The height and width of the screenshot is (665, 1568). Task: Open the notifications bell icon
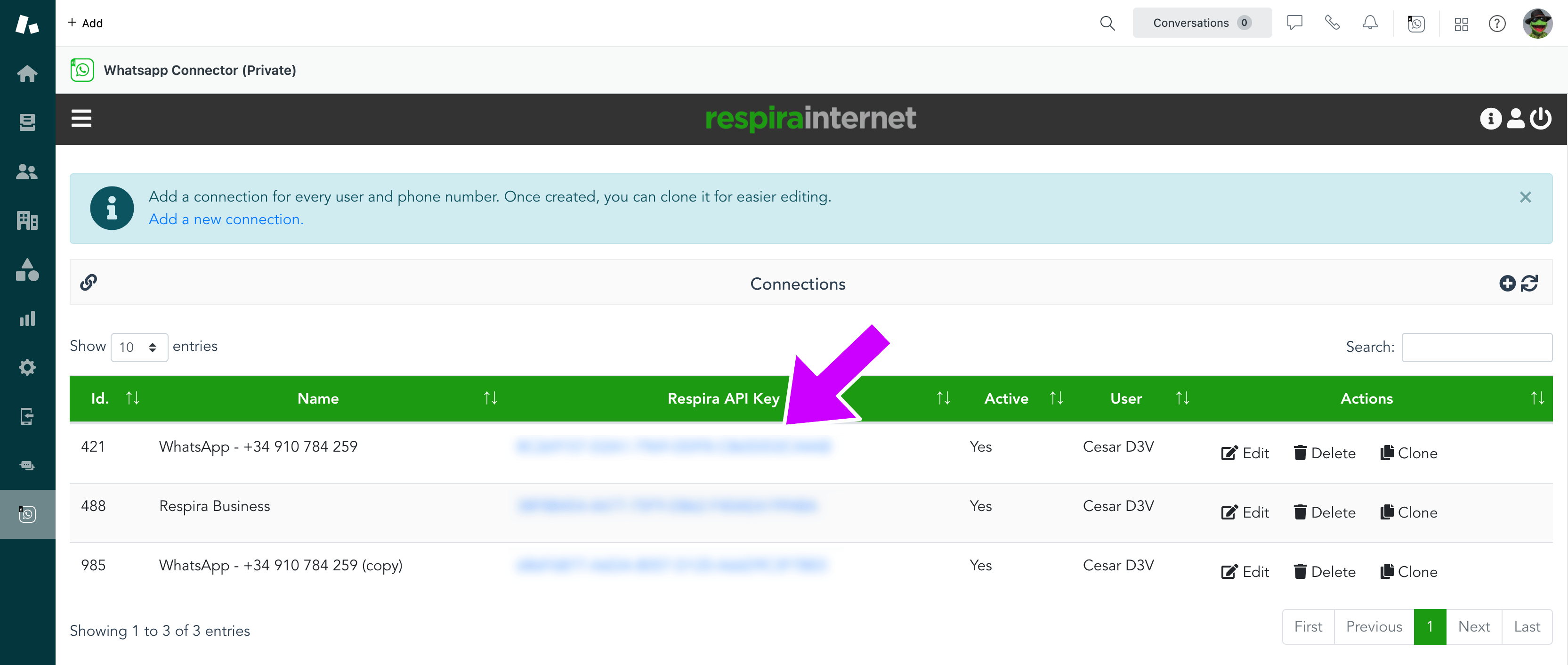[x=1370, y=23]
